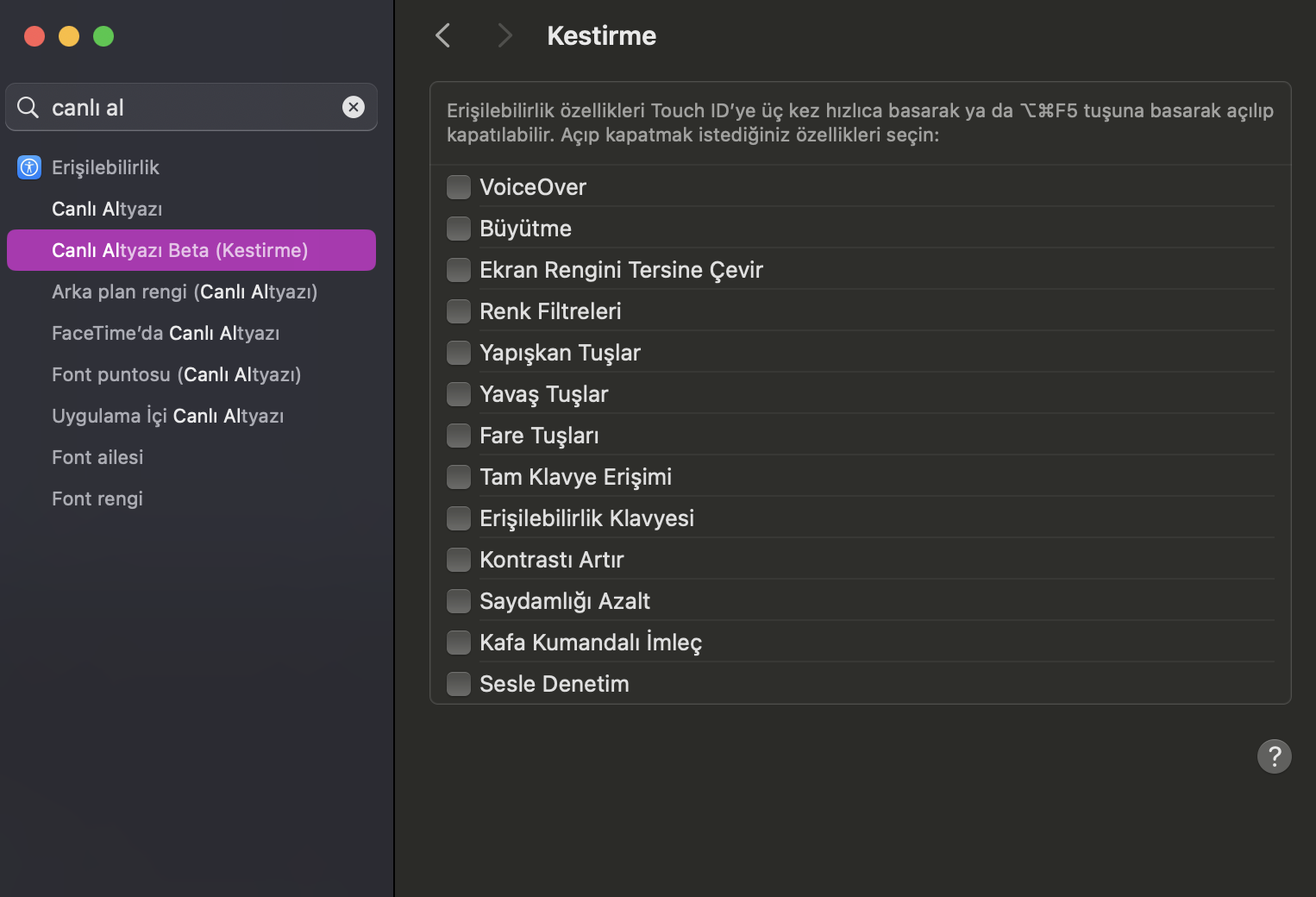Viewport: 1316px width, 897px height.
Task: Toggle Ekran Rengini Tersine Çevir checkbox
Action: coord(459,270)
